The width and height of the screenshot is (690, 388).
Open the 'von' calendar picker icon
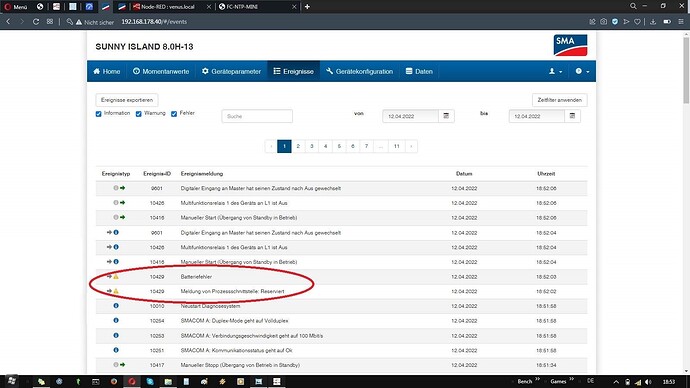pyautogui.click(x=446, y=116)
